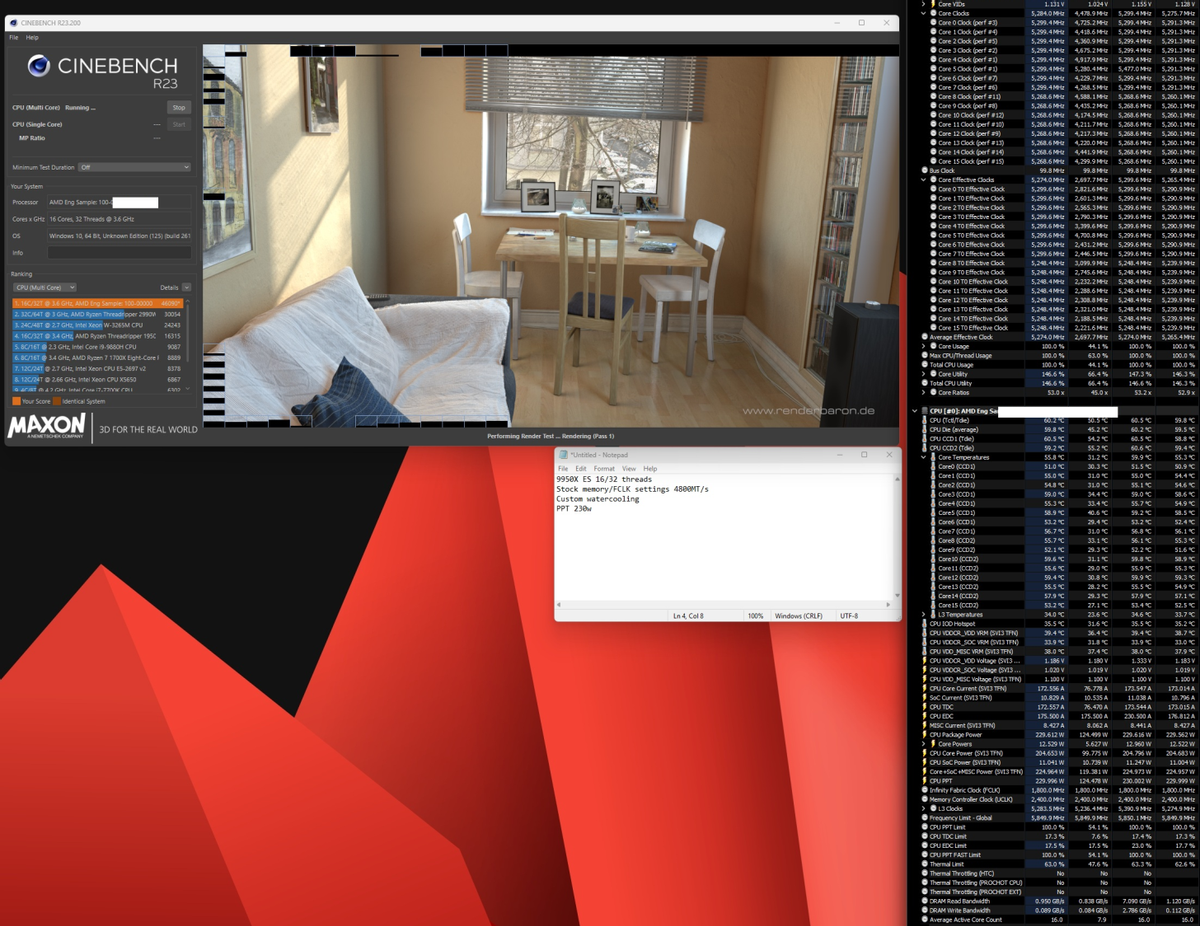Expand the Core Ratios entry
The width and height of the screenshot is (1200, 926).
(921, 391)
